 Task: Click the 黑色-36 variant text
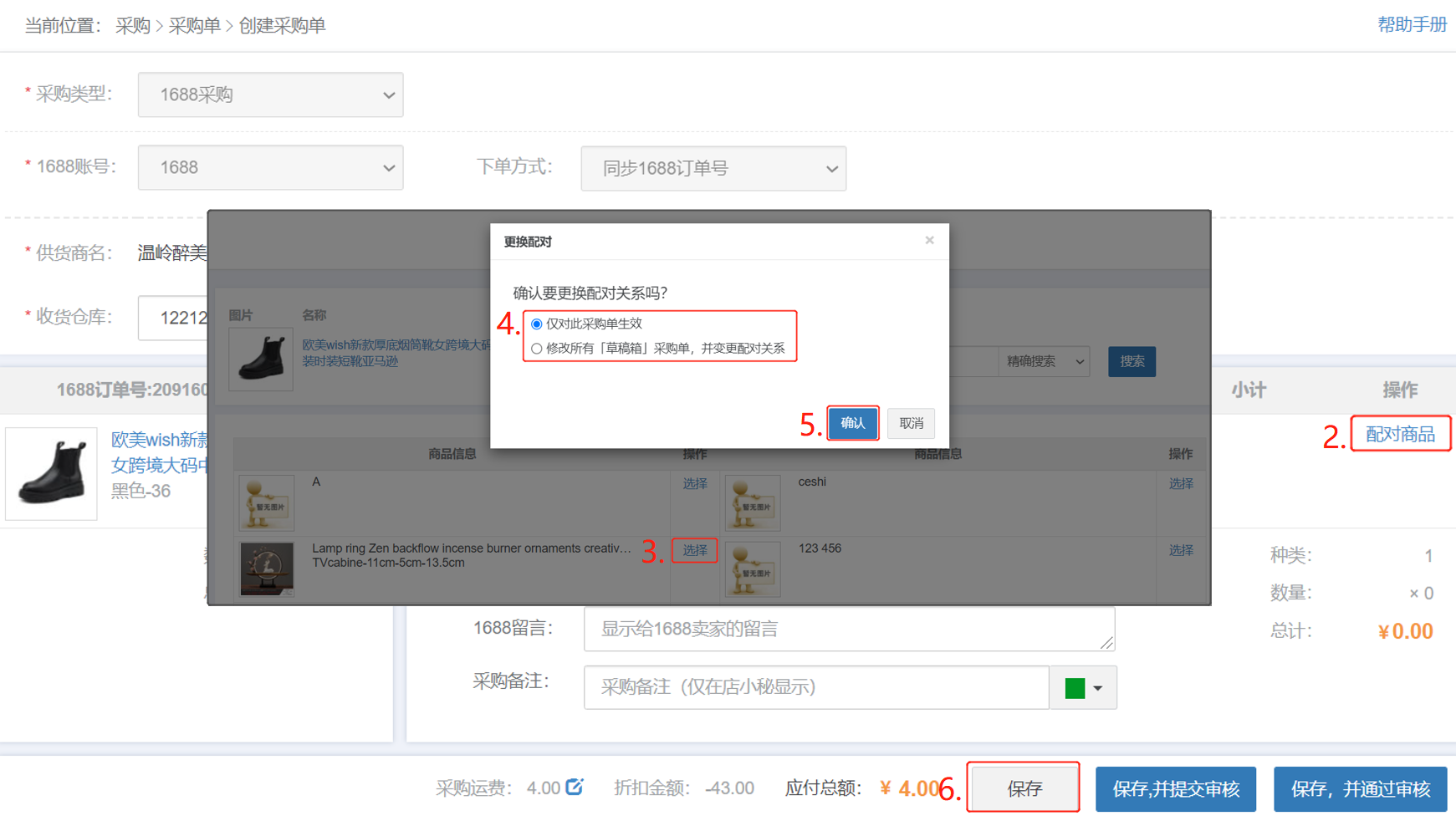(140, 491)
